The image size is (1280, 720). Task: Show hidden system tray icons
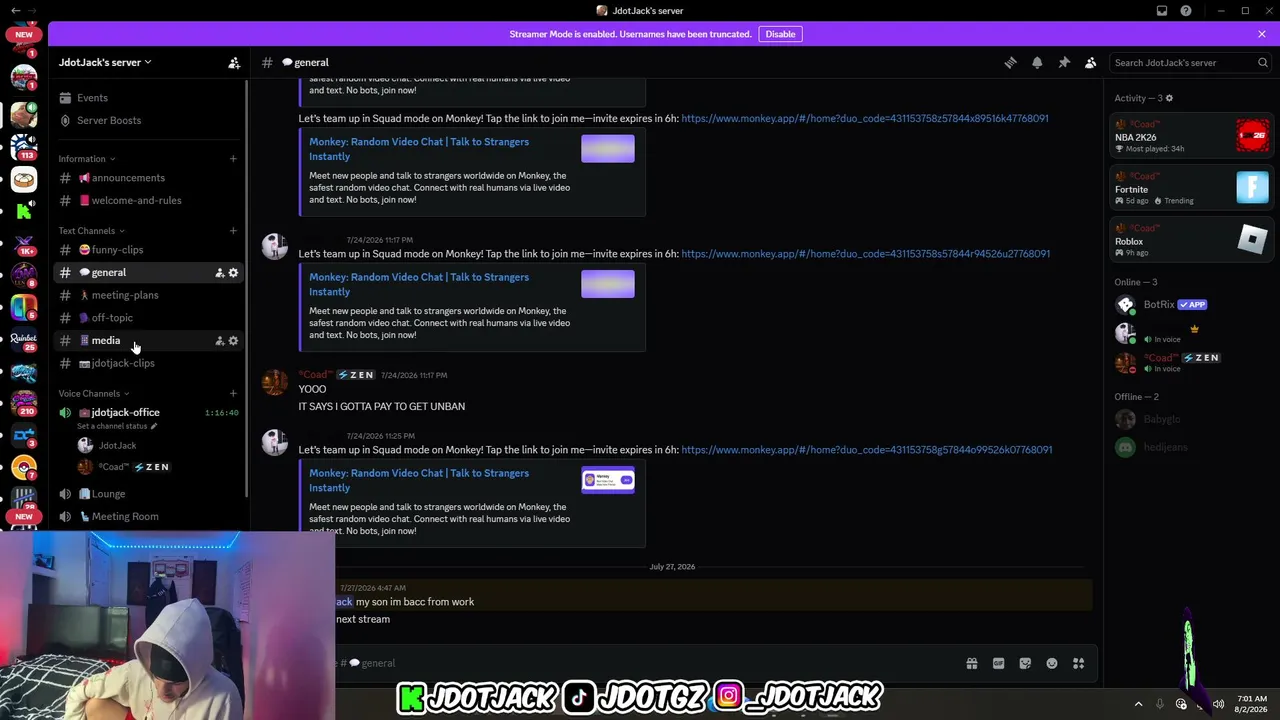pyautogui.click(x=1138, y=704)
